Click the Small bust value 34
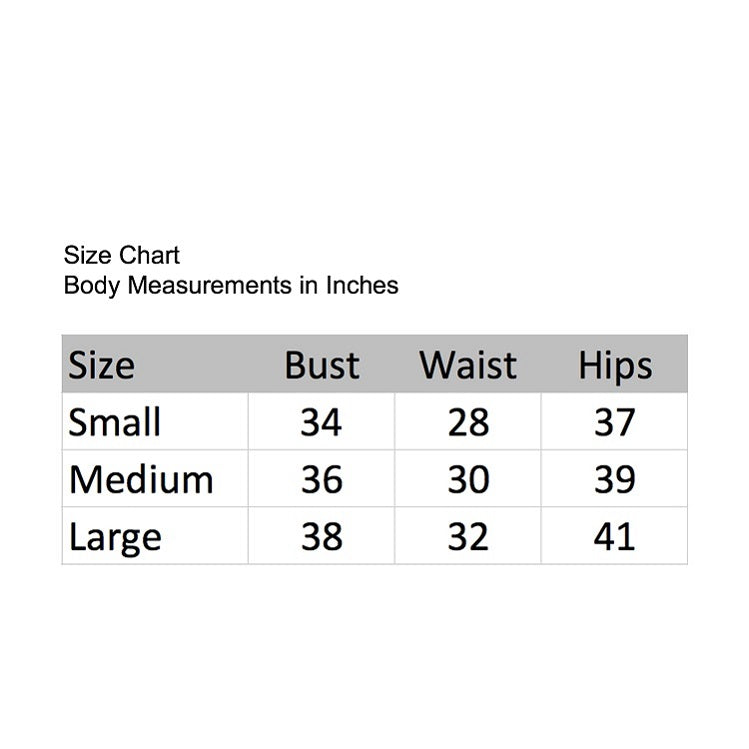Image resolution: width=749 pixels, height=749 pixels. click(x=321, y=423)
